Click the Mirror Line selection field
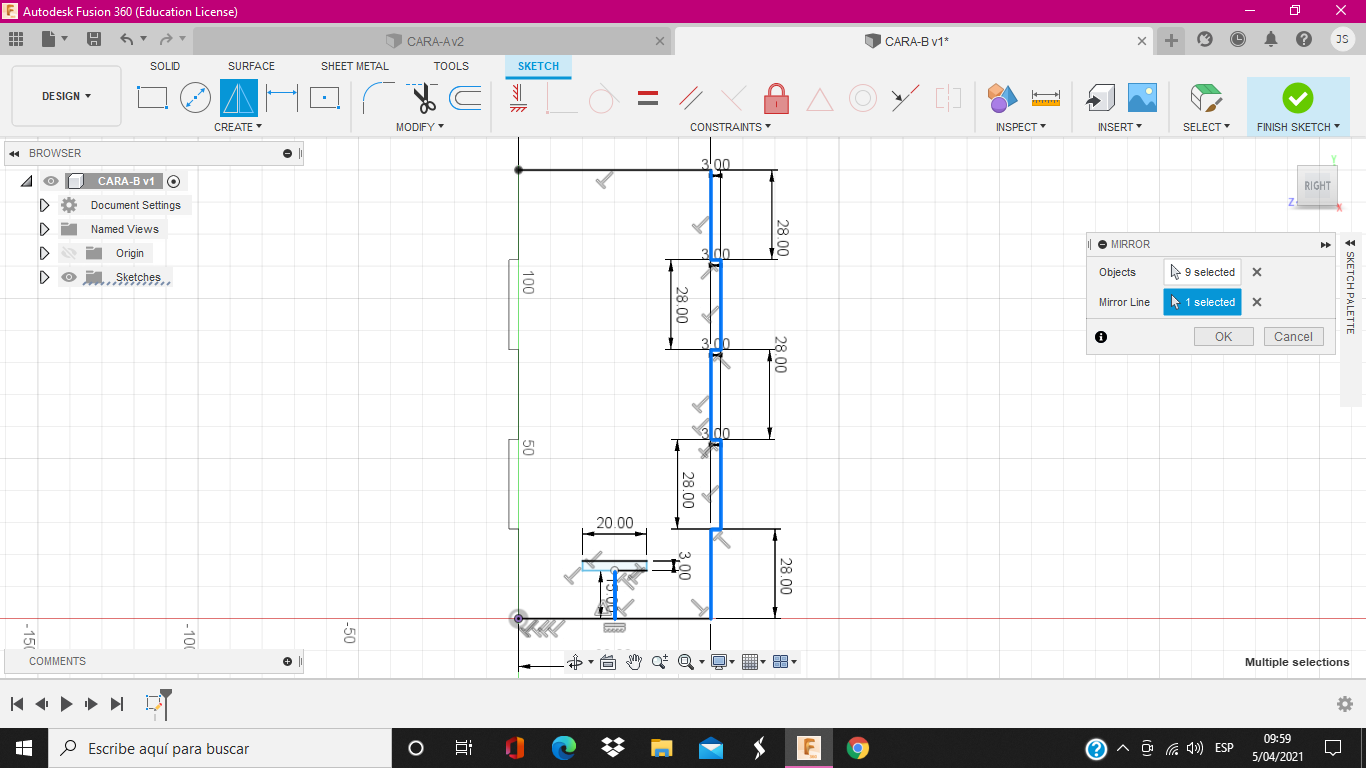 (1202, 302)
